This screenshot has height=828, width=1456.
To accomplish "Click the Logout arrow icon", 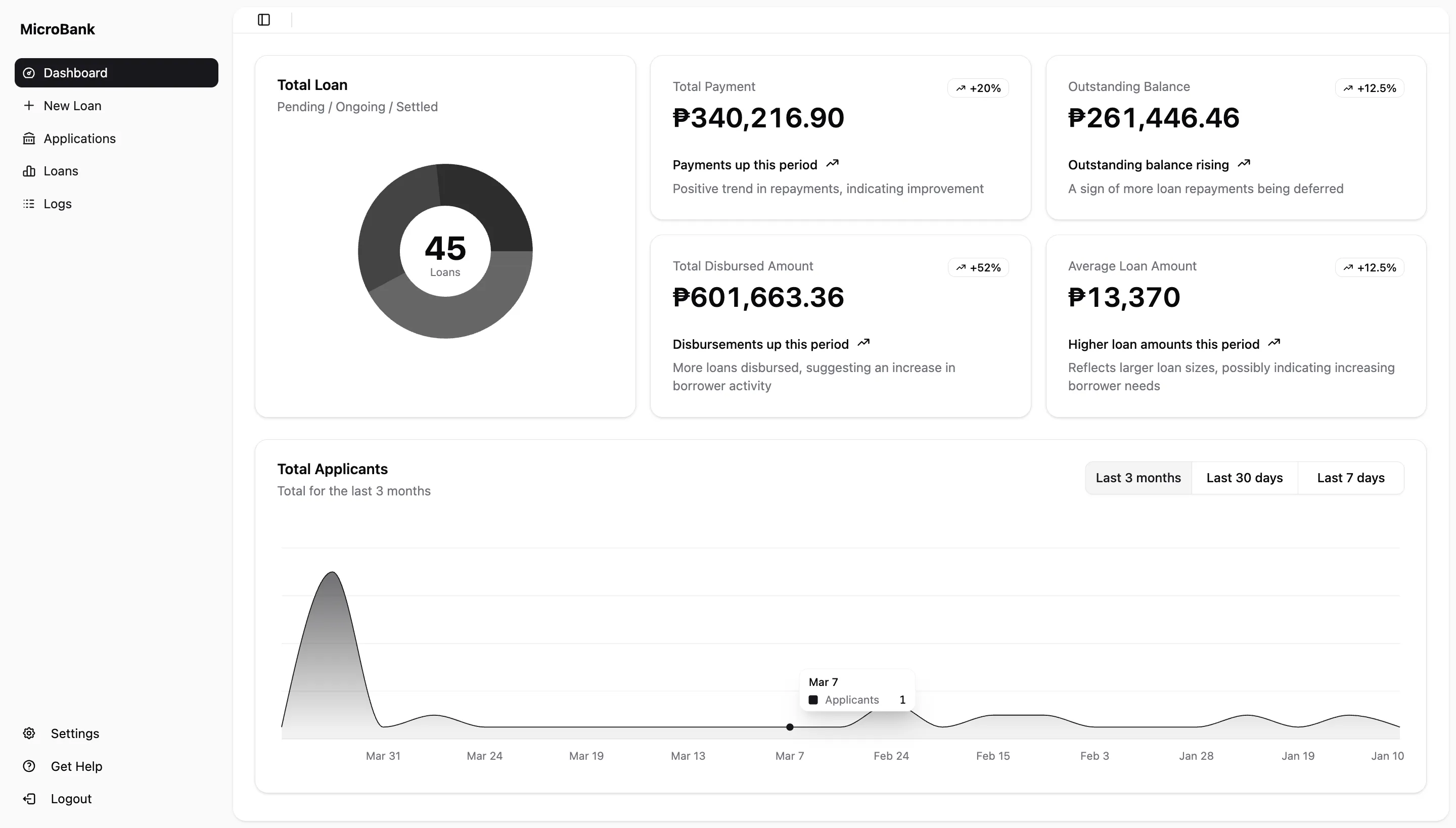I will [x=29, y=799].
